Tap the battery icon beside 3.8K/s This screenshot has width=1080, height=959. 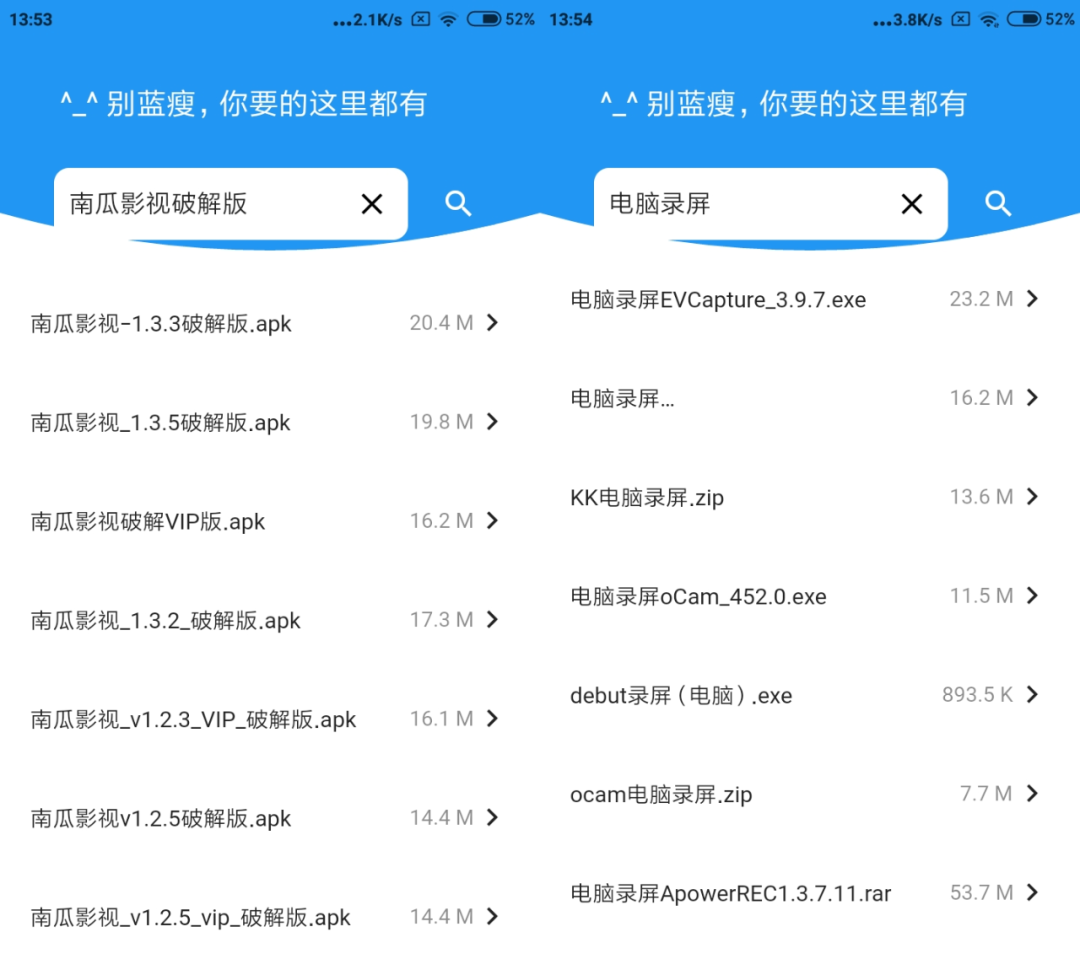pyautogui.click(x=1024, y=19)
